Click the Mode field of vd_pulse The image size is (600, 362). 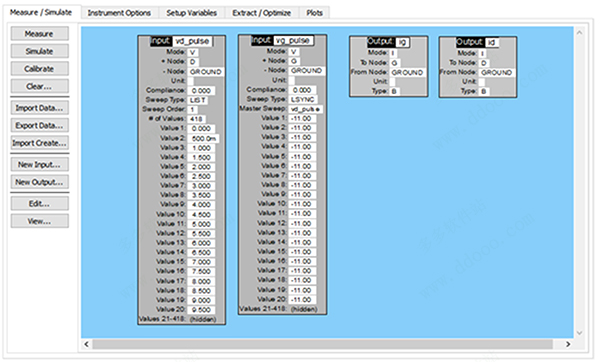pyautogui.click(x=192, y=52)
